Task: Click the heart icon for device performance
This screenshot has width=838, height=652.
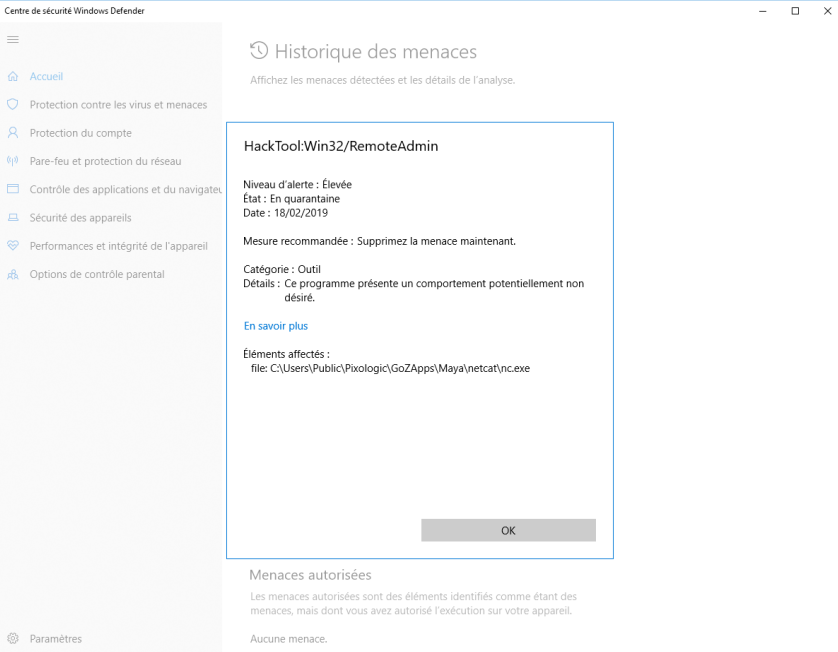Action: (x=13, y=245)
